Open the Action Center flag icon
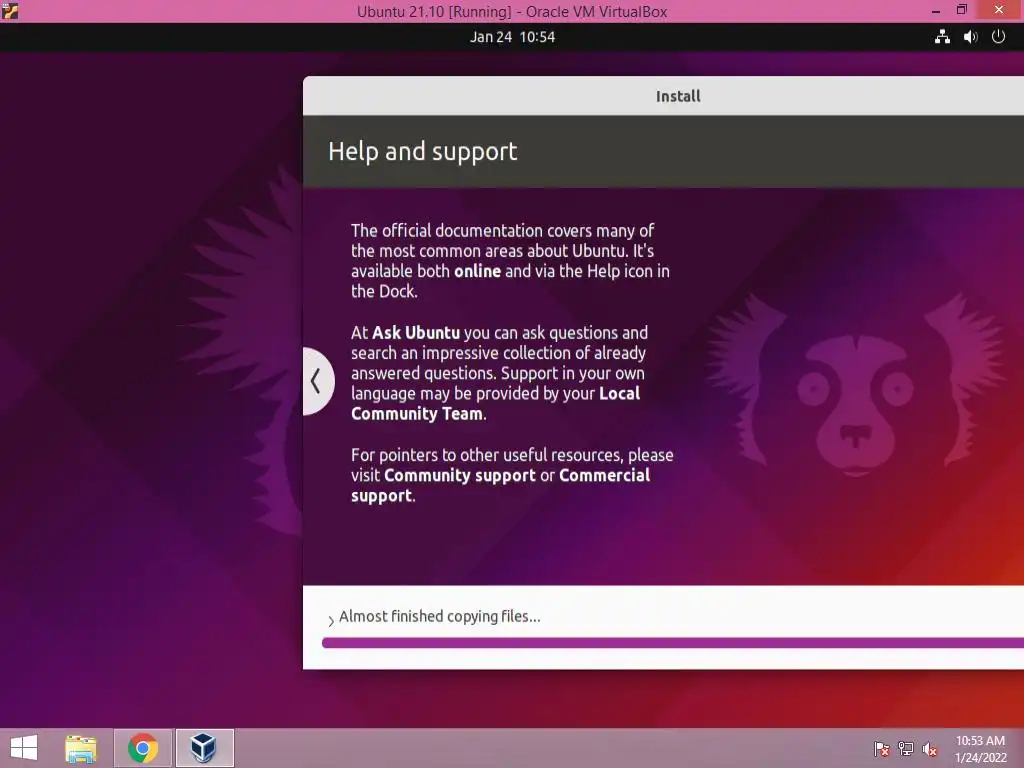The height and width of the screenshot is (768, 1024). [881, 749]
